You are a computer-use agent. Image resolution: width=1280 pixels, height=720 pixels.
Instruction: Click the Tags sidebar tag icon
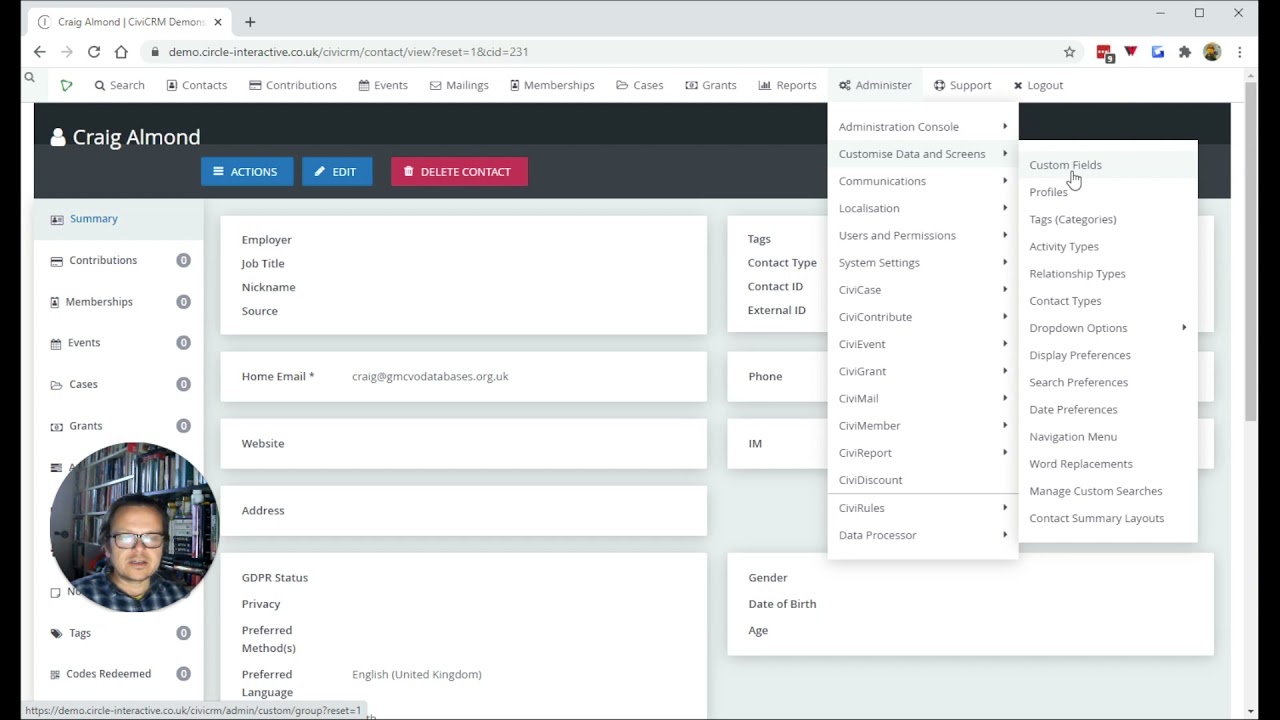click(x=56, y=633)
